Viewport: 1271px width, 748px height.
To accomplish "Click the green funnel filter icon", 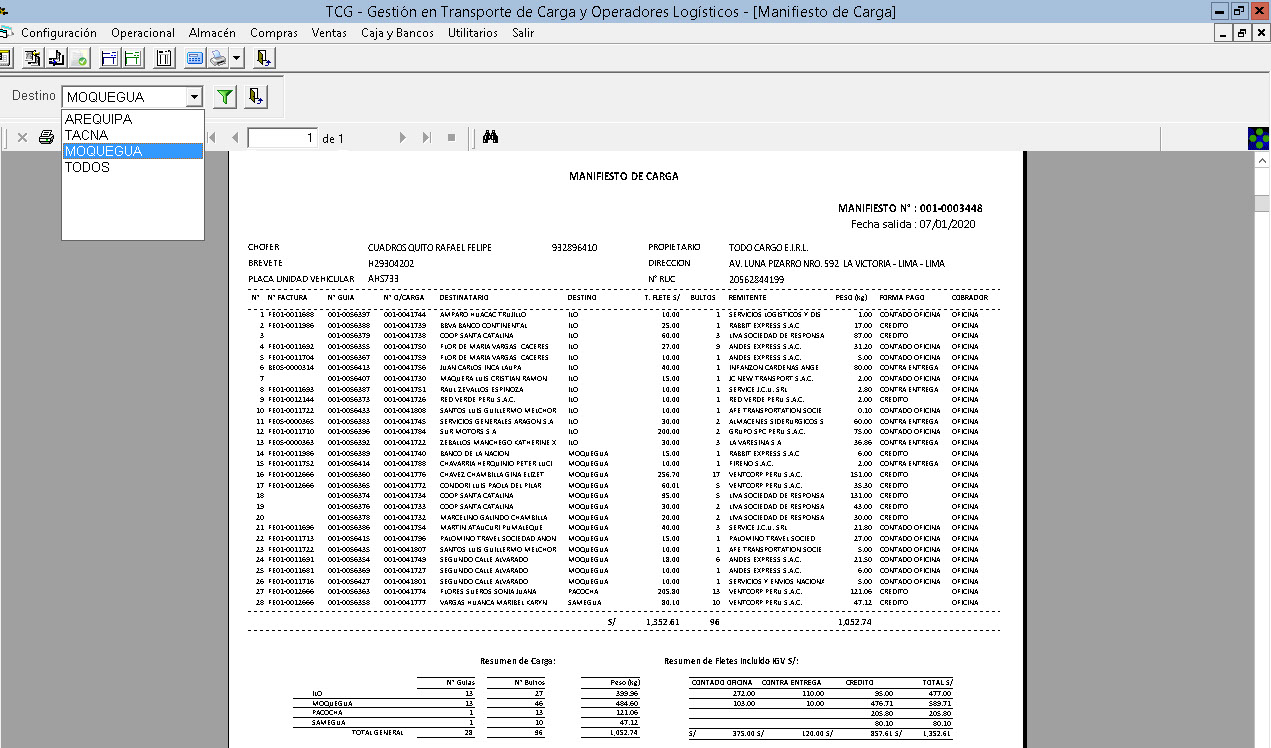I will (226, 97).
